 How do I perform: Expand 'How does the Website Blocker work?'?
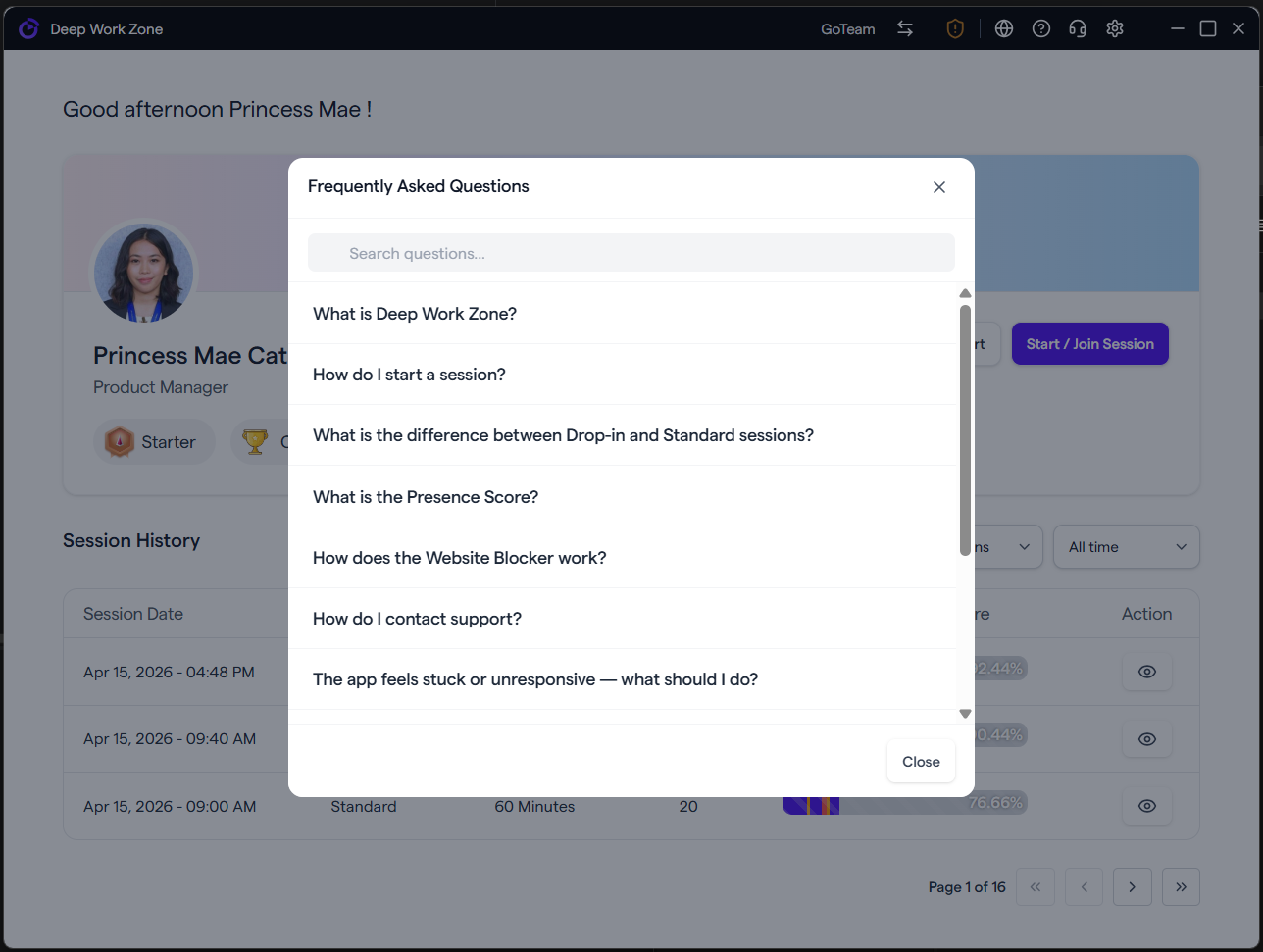(x=623, y=558)
